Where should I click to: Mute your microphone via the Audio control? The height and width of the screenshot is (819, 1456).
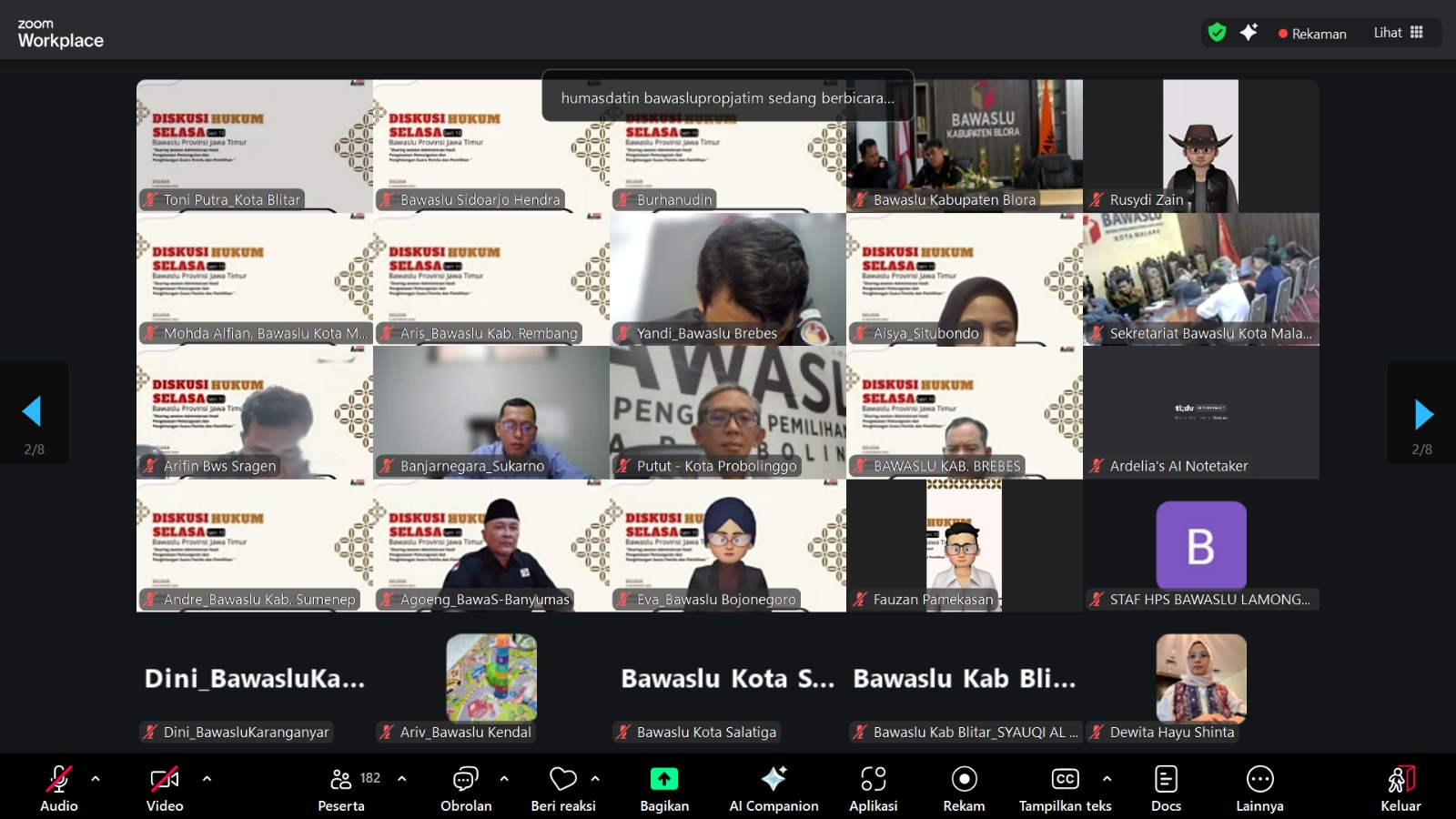tap(58, 787)
